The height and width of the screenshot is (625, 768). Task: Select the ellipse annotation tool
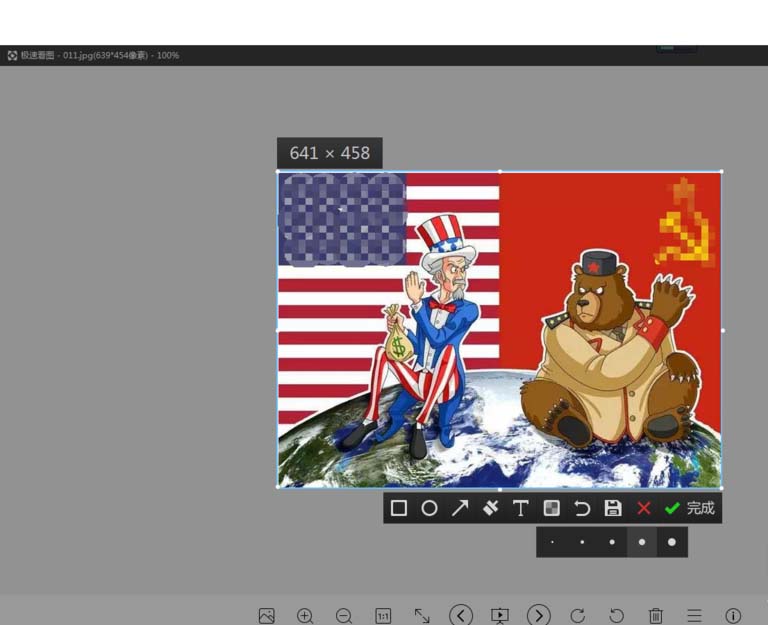pos(430,508)
